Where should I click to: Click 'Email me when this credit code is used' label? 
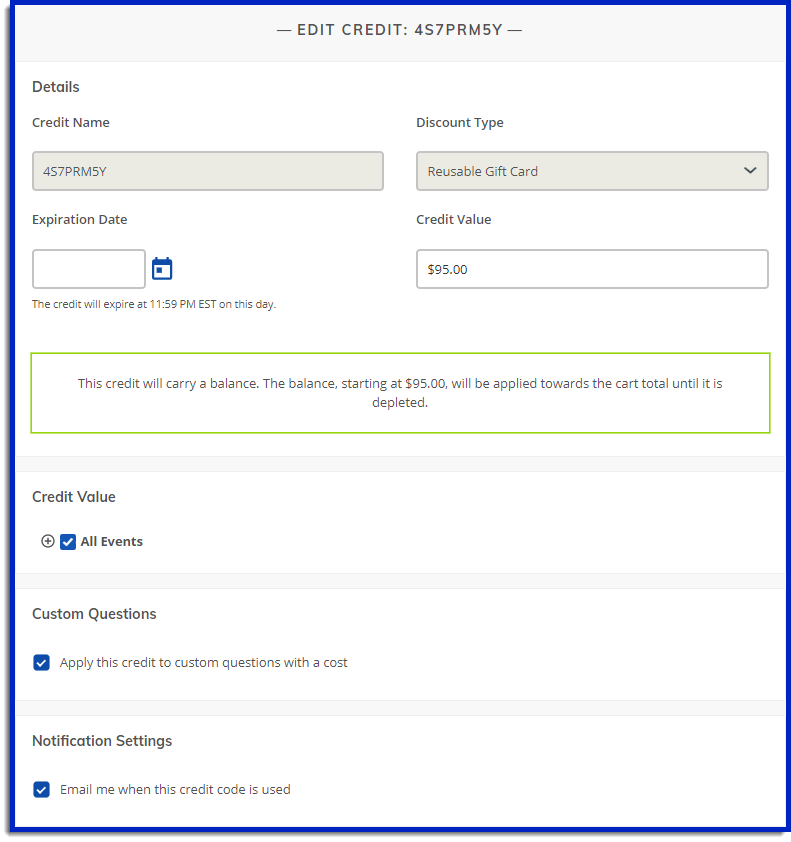175,789
